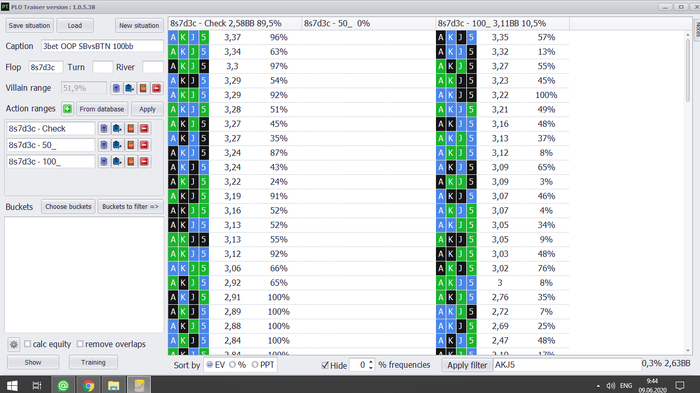Click the ENG language indicator

pyautogui.click(x=626, y=386)
